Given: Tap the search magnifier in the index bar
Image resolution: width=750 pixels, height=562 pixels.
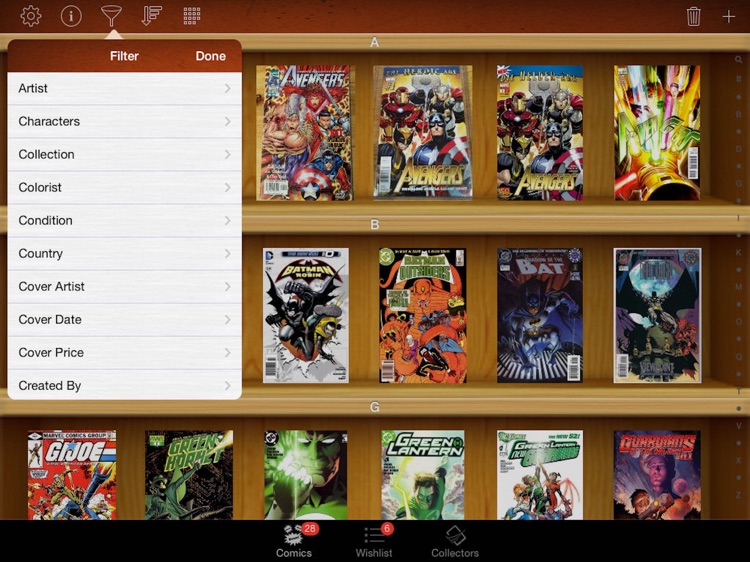Looking at the screenshot, I should [739, 60].
